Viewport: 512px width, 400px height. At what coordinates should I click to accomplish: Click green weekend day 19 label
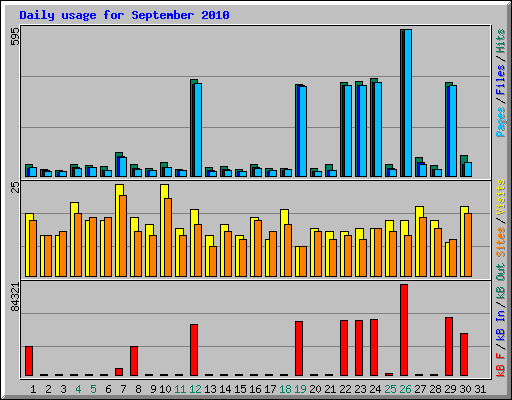300,389
